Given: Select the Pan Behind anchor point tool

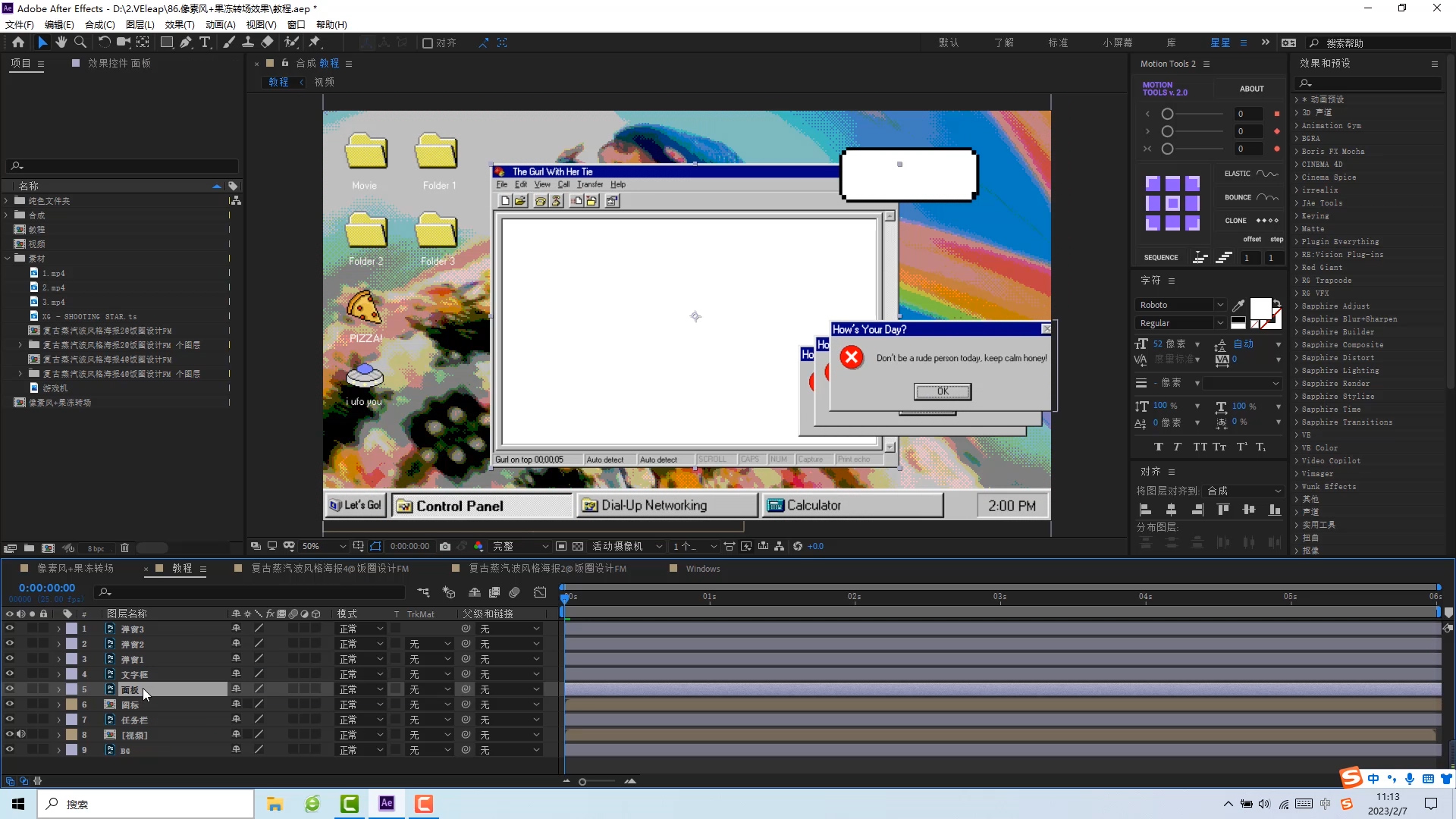Looking at the screenshot, I should 143,42.
